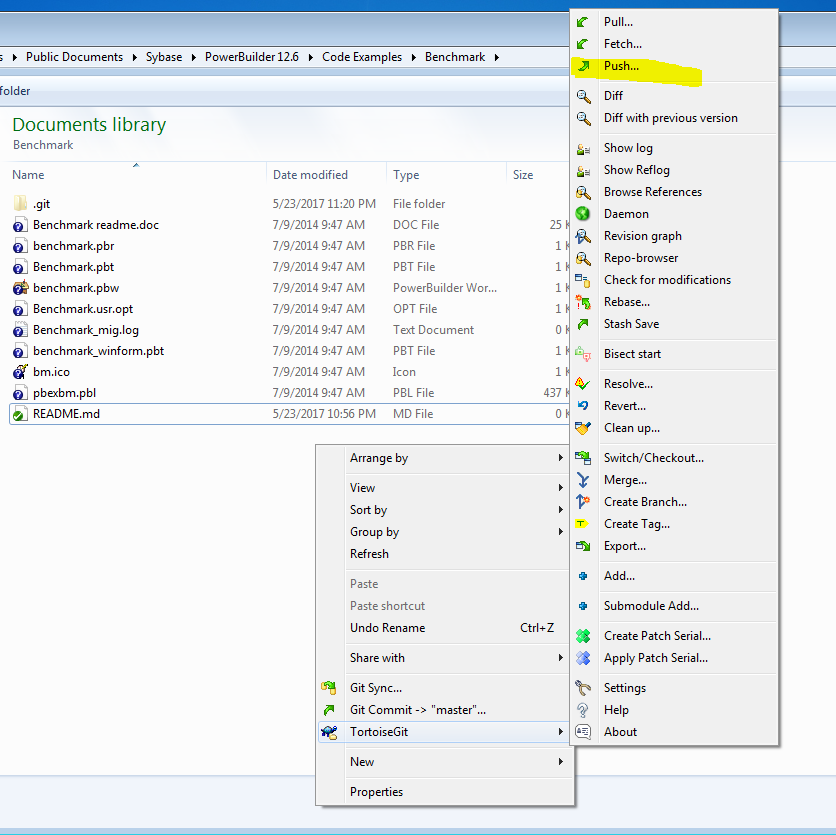This screenshot has width=836, height=835.
Task: Click the Rebase icon
Action: (x=583, y=302)
